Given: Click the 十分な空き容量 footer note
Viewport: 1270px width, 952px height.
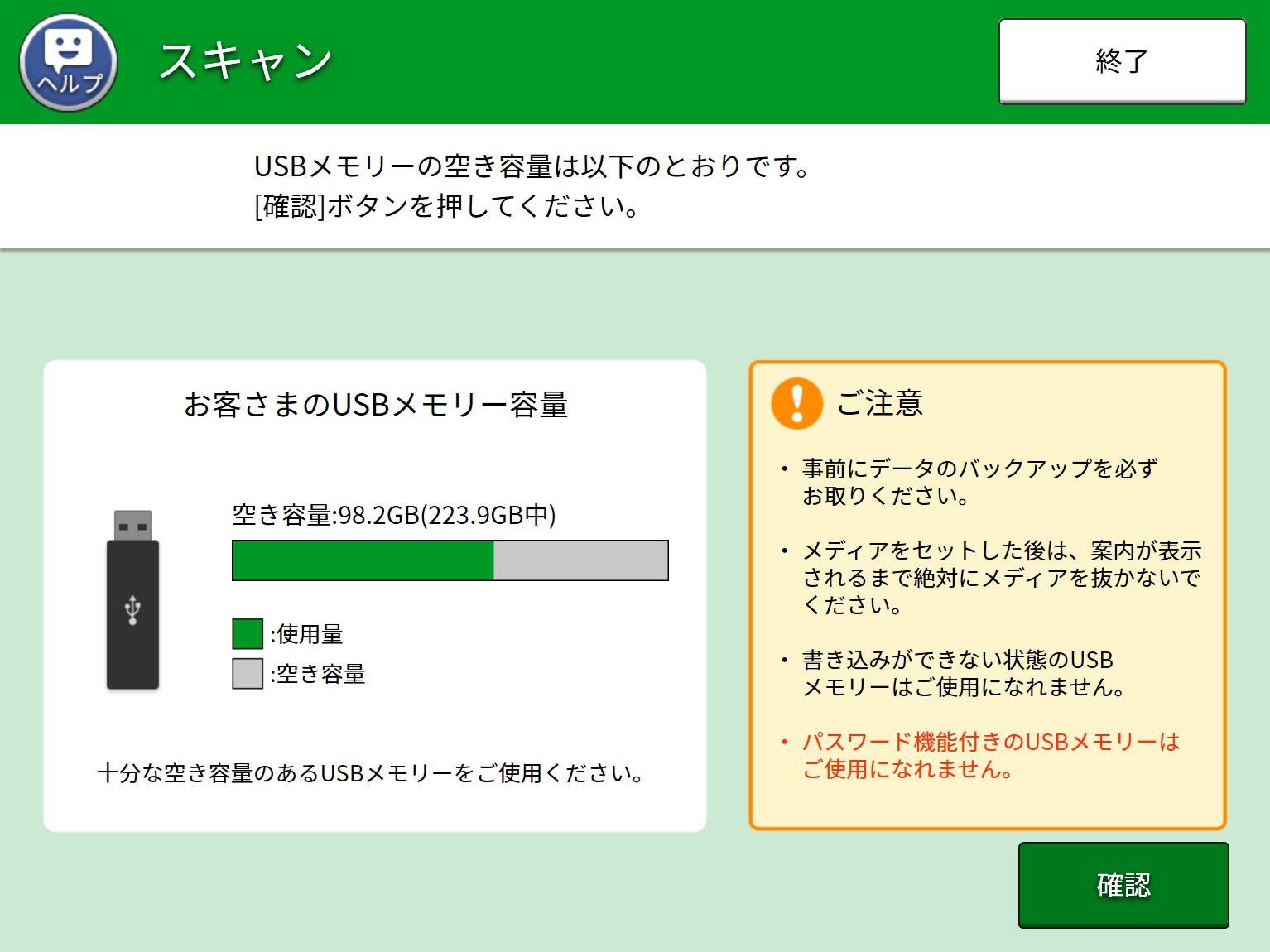Looking at the screenshot, I should (370, 773).
